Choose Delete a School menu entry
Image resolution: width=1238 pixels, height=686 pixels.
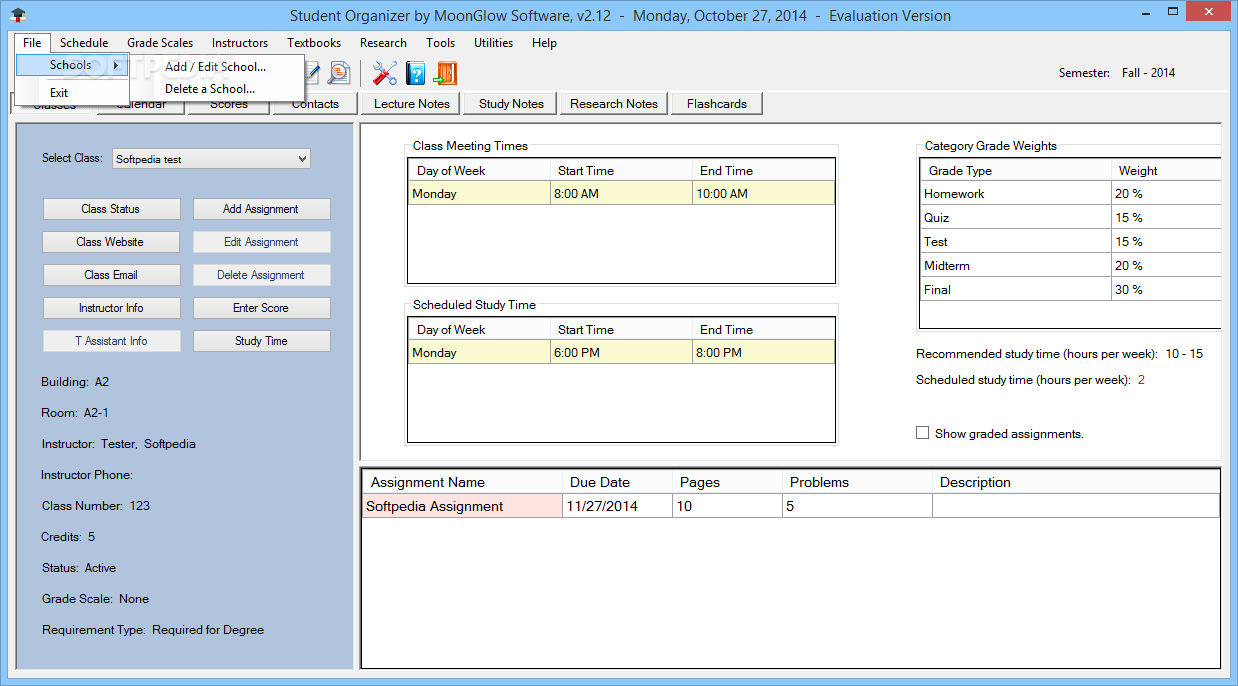pos(210,89)
